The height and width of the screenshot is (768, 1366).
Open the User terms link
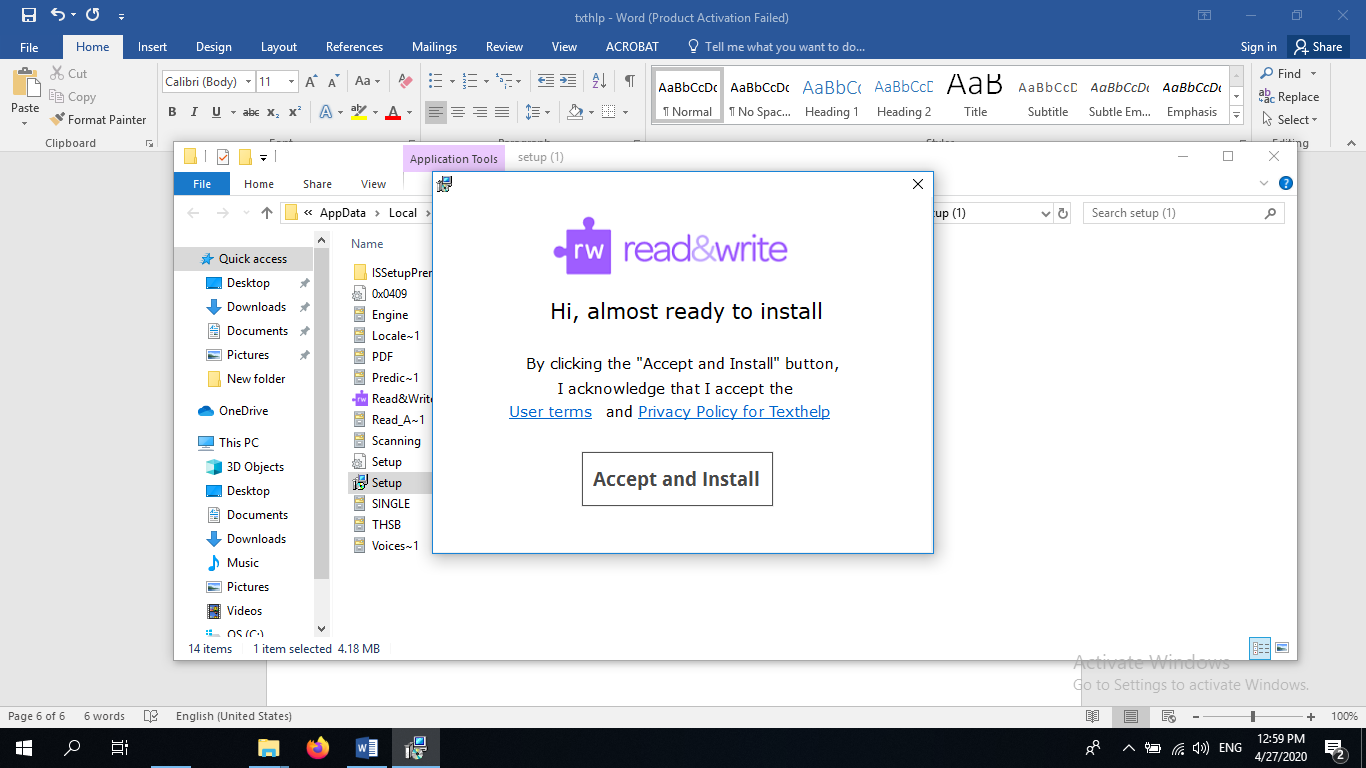coord(550,412)
